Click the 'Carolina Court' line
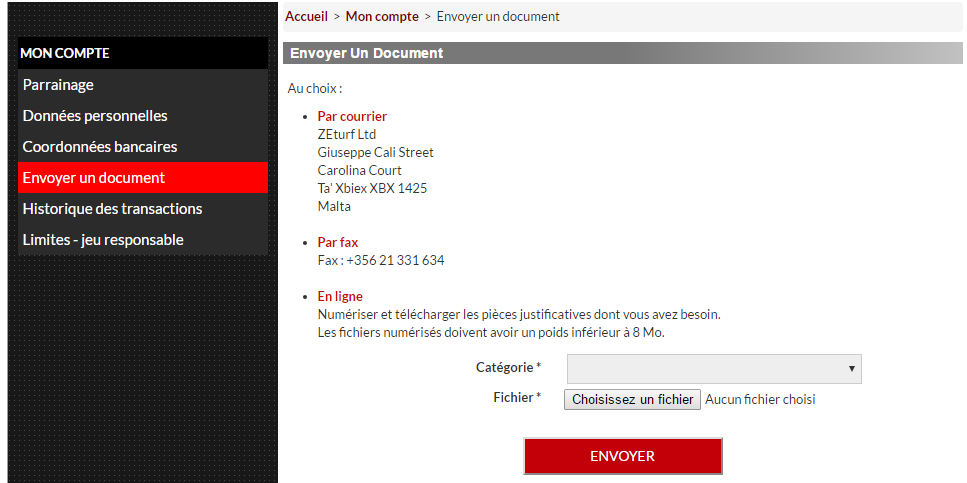 coord(360,170)
